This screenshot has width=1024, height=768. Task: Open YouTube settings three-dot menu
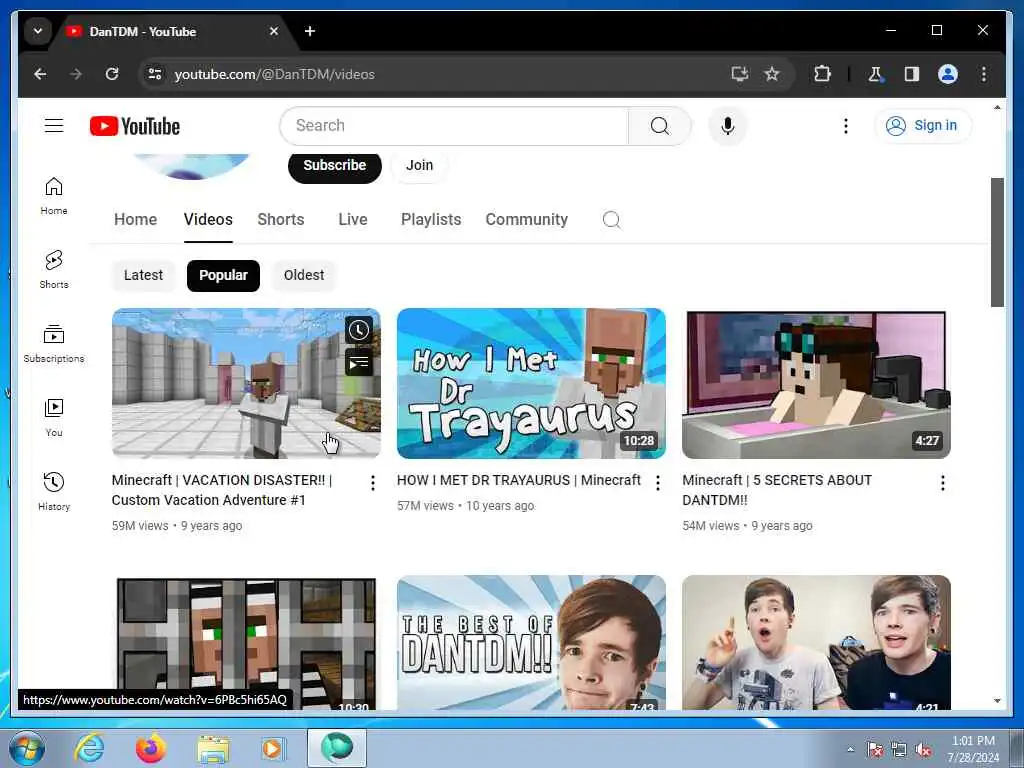[846, 125]
